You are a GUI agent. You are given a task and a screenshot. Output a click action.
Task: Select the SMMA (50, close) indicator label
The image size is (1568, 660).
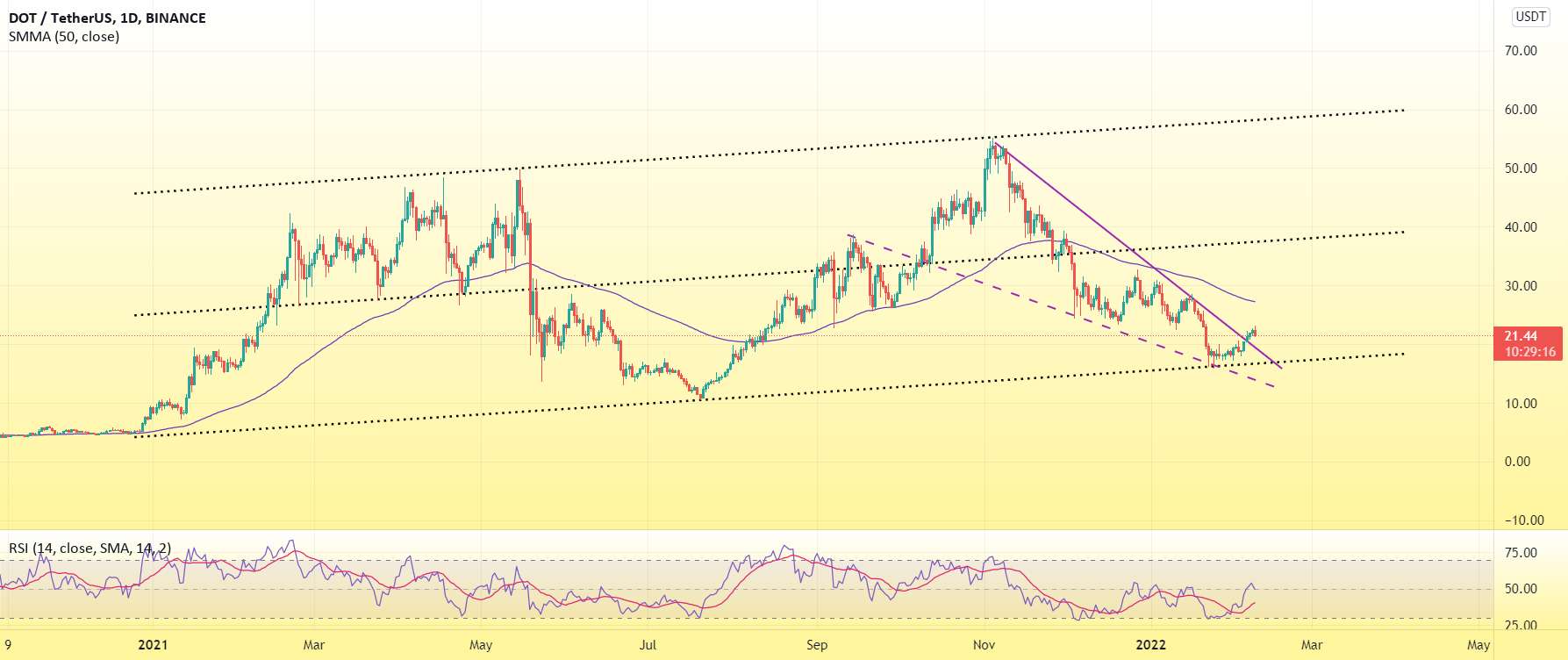point(64,37)
